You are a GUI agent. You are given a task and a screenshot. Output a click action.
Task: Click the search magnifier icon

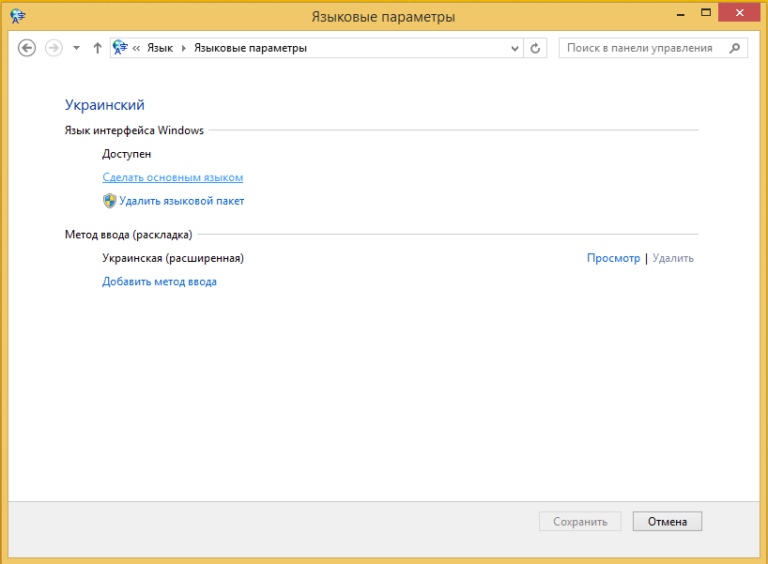coord(735,48)
